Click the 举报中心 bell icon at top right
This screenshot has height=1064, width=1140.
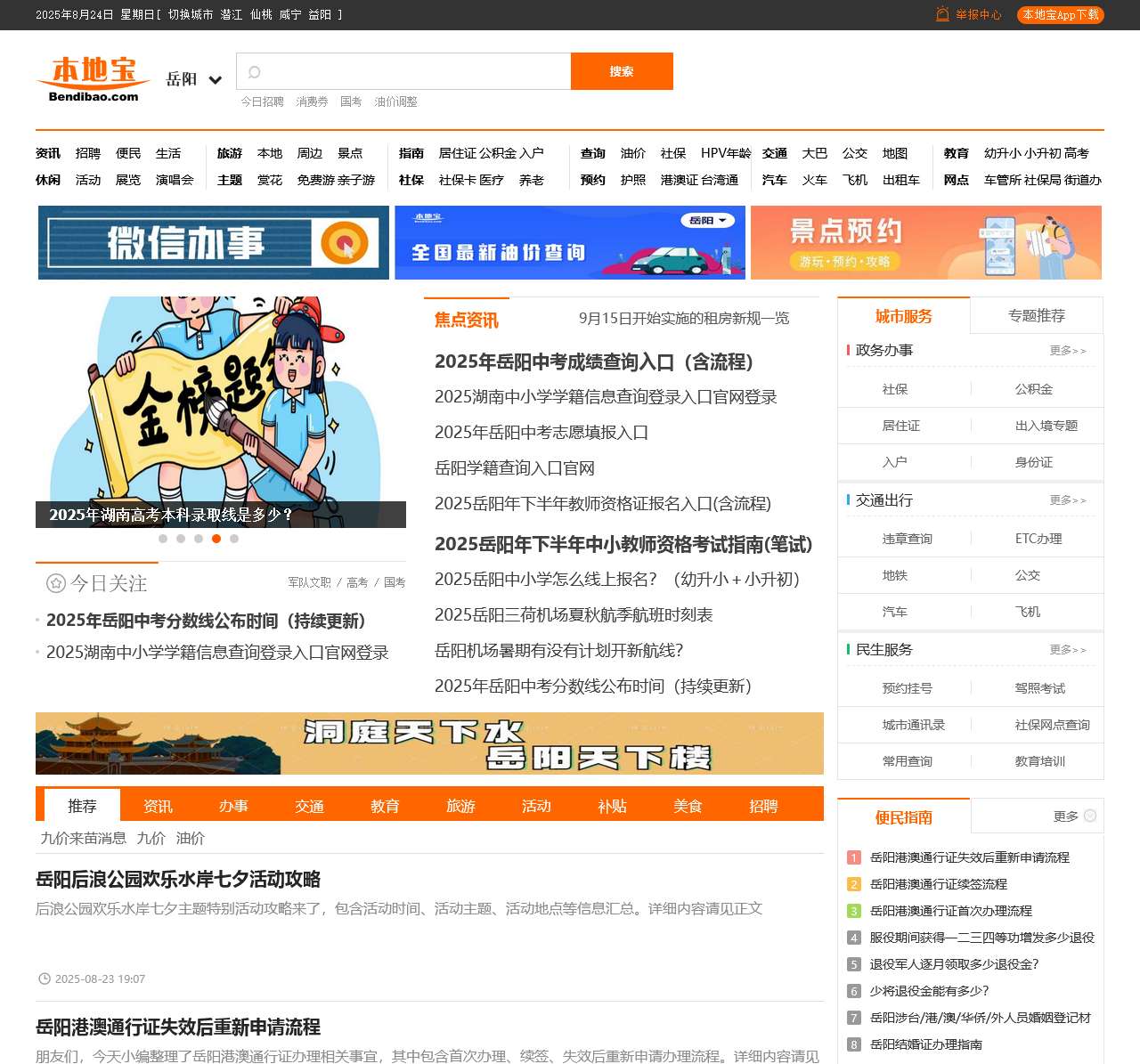coord(940,15)
